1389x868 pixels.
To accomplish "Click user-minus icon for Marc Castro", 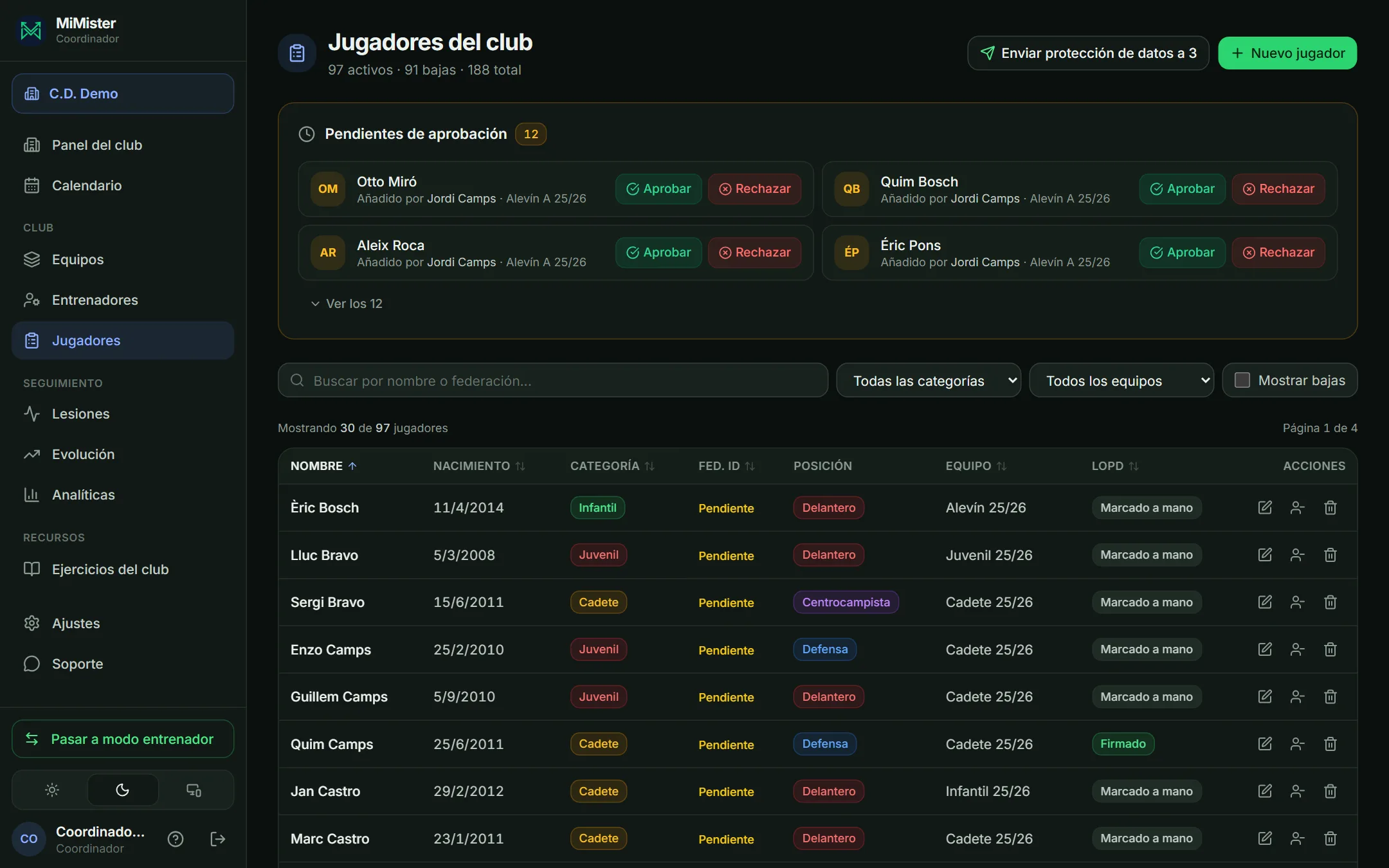I will [x=1298, y=838].
